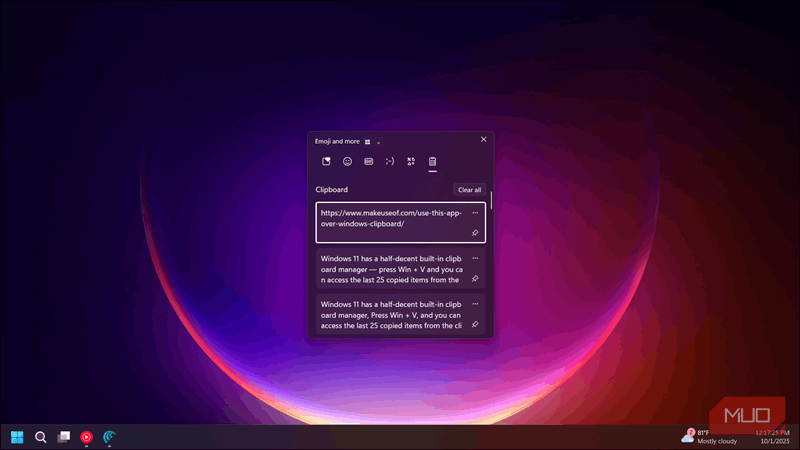Open the Most recently used tab
This screenshot has width=800, height=450.
[x=326, y=161]
